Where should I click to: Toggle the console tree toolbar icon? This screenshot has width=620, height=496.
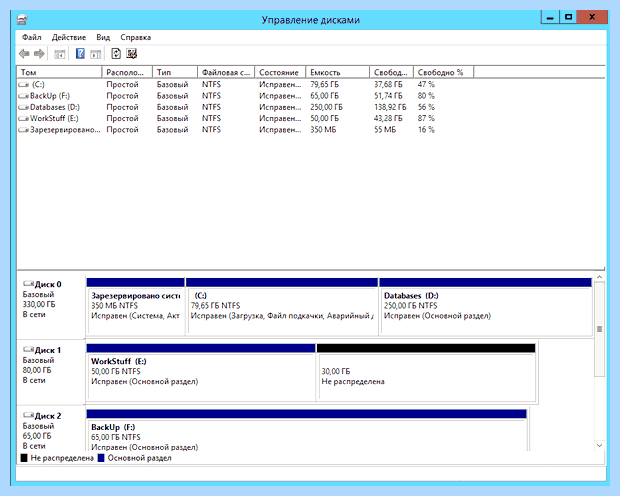[x=60, y=54]
